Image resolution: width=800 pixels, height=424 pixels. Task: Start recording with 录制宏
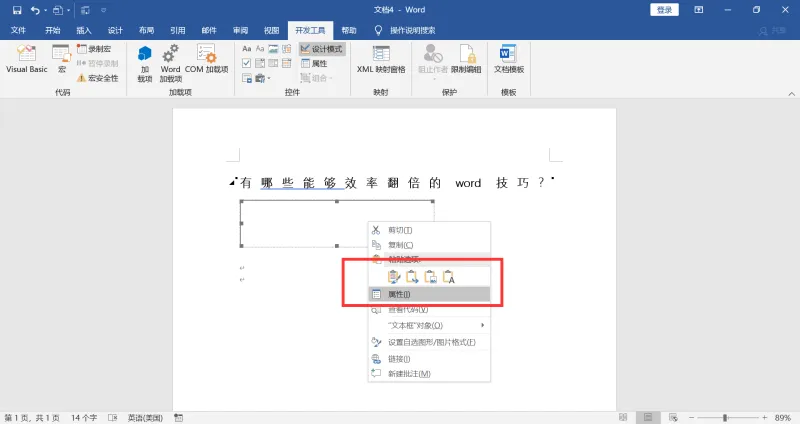pos(94,49)
